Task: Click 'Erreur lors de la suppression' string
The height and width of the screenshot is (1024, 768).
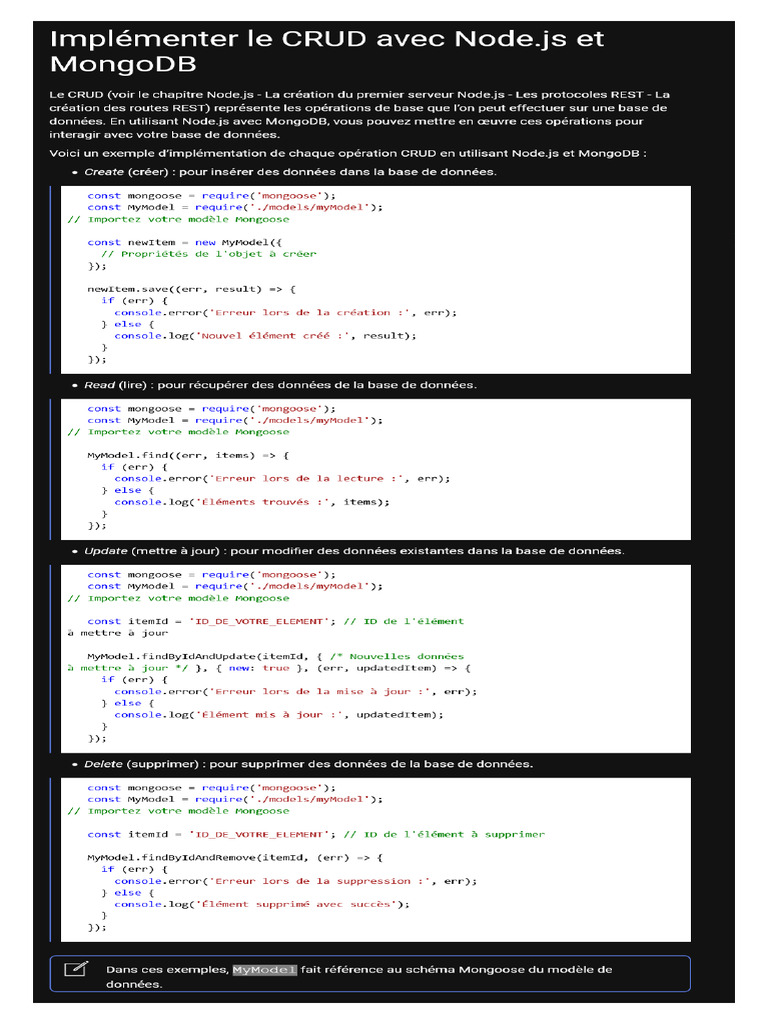Action: coord(319,881)
